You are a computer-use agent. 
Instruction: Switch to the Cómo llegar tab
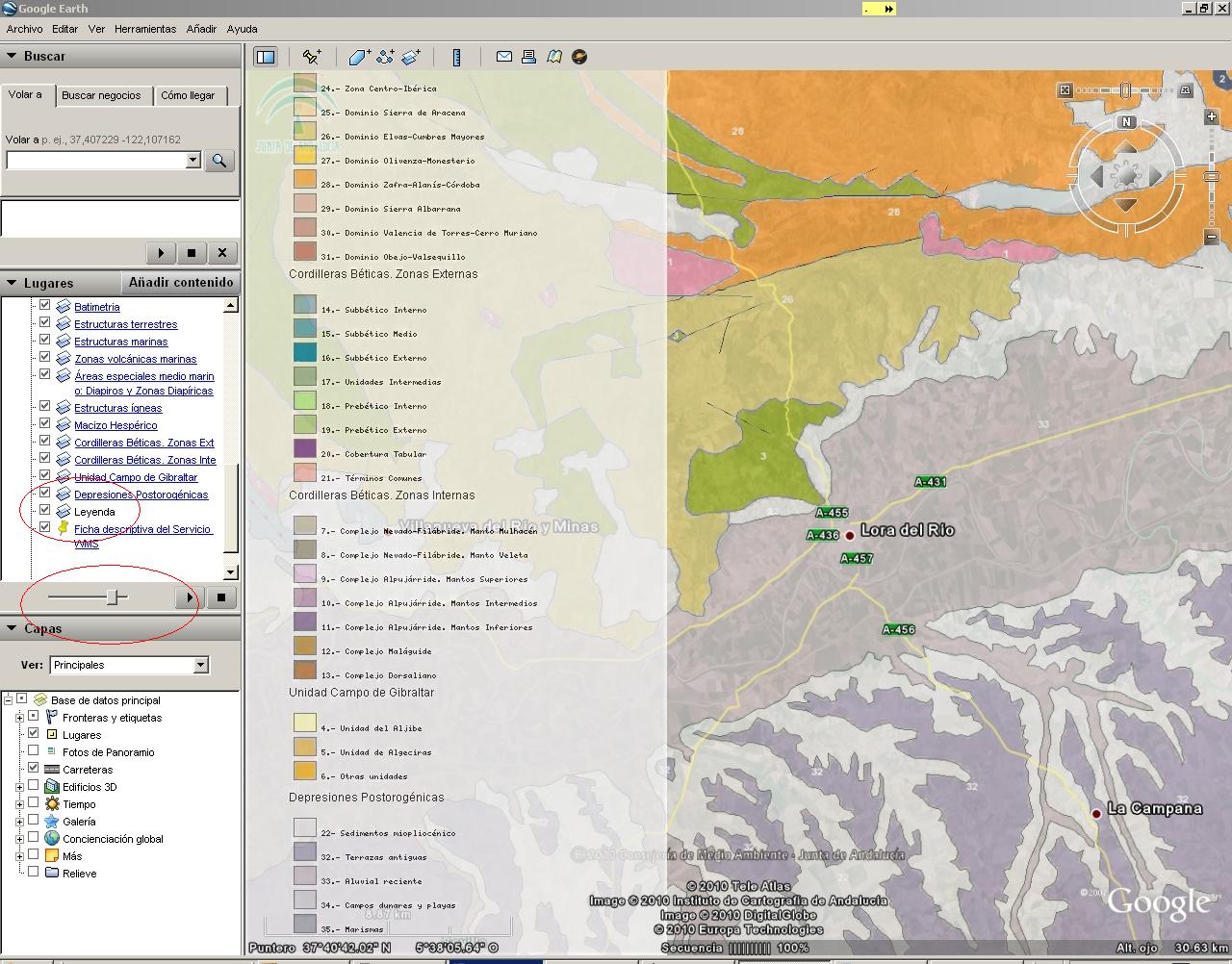click(188, 95)
